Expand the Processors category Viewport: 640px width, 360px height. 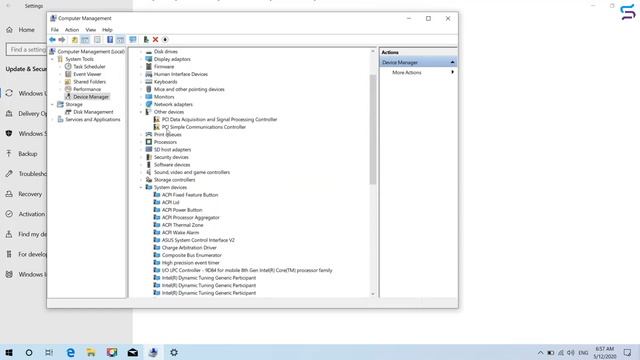(x=141, y=142)
